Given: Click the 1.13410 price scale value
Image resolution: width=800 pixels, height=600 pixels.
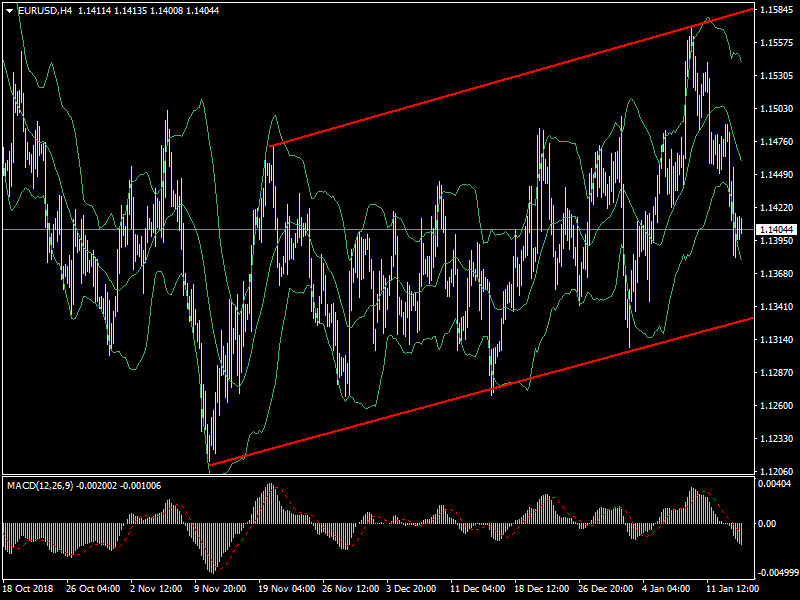Looking at the screenshot, I should [x=776, y=307].
